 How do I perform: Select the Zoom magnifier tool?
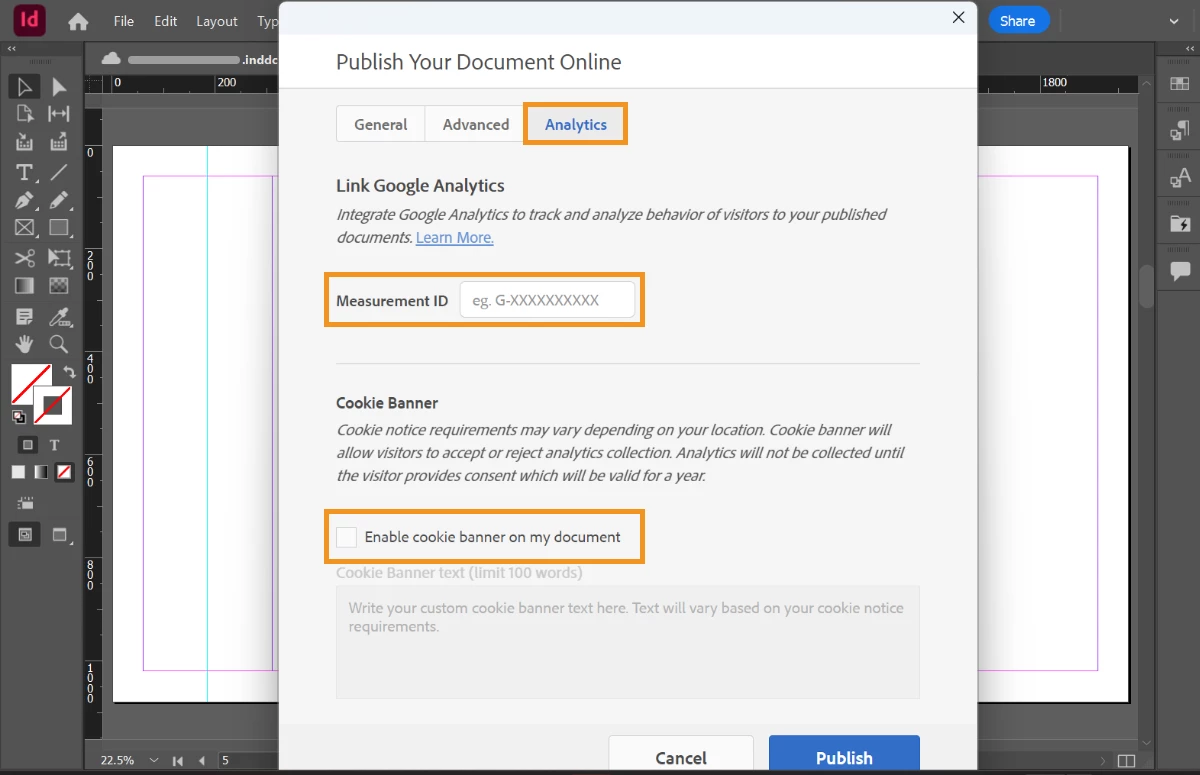click(59, 344)
